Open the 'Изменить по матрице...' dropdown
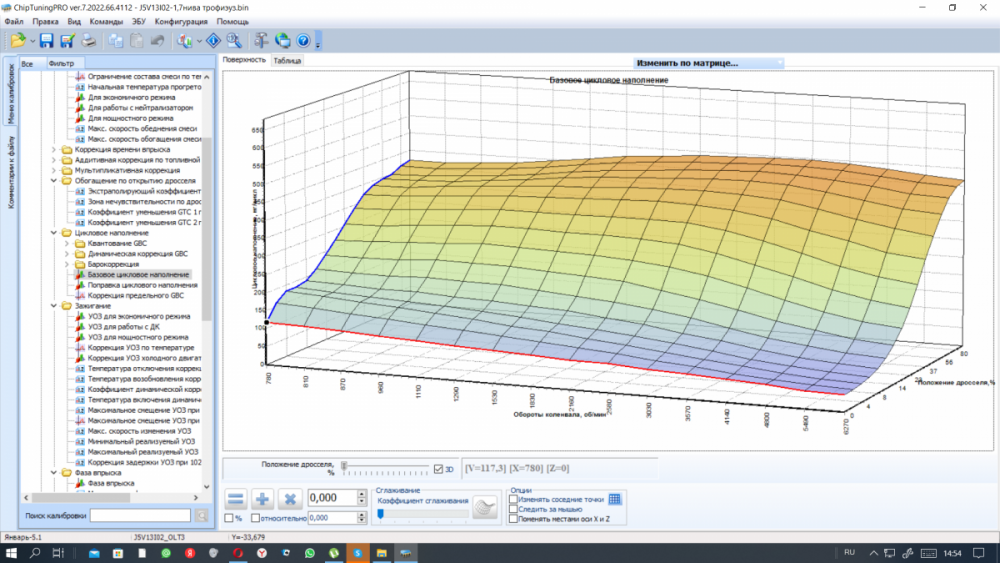 click(x=709, y=63)
